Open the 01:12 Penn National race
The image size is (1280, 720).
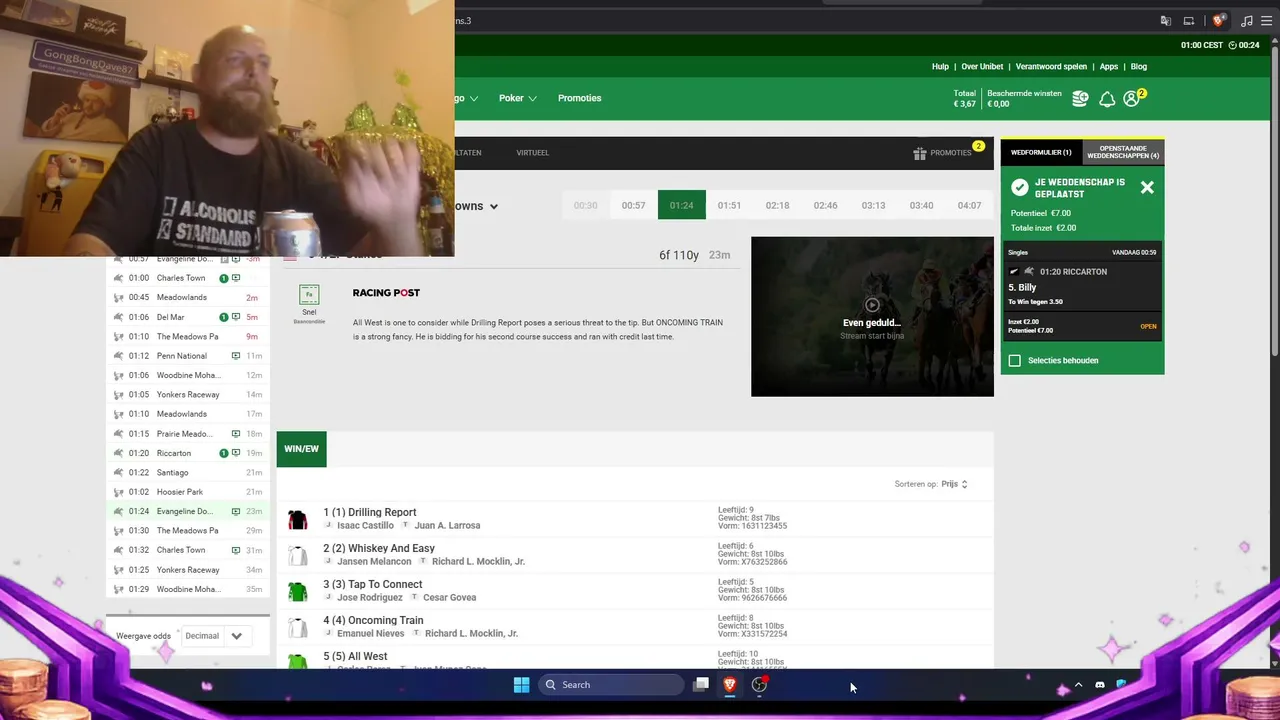pos(187,356)
